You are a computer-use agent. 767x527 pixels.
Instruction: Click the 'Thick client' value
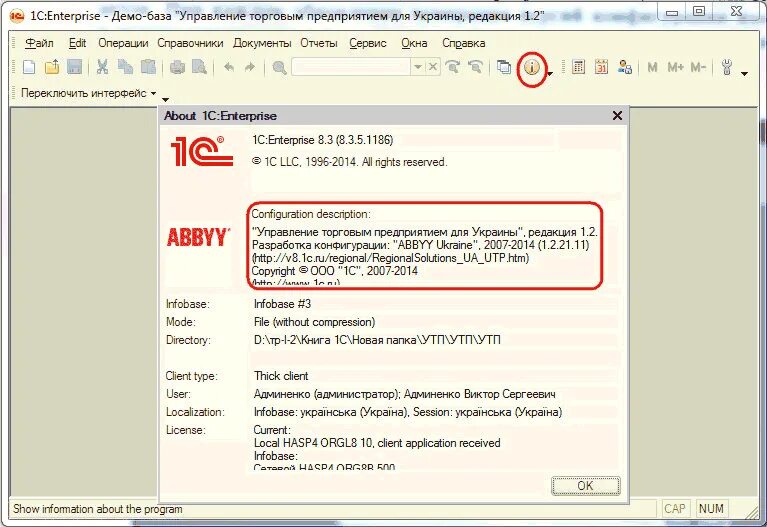pos(281,376)
